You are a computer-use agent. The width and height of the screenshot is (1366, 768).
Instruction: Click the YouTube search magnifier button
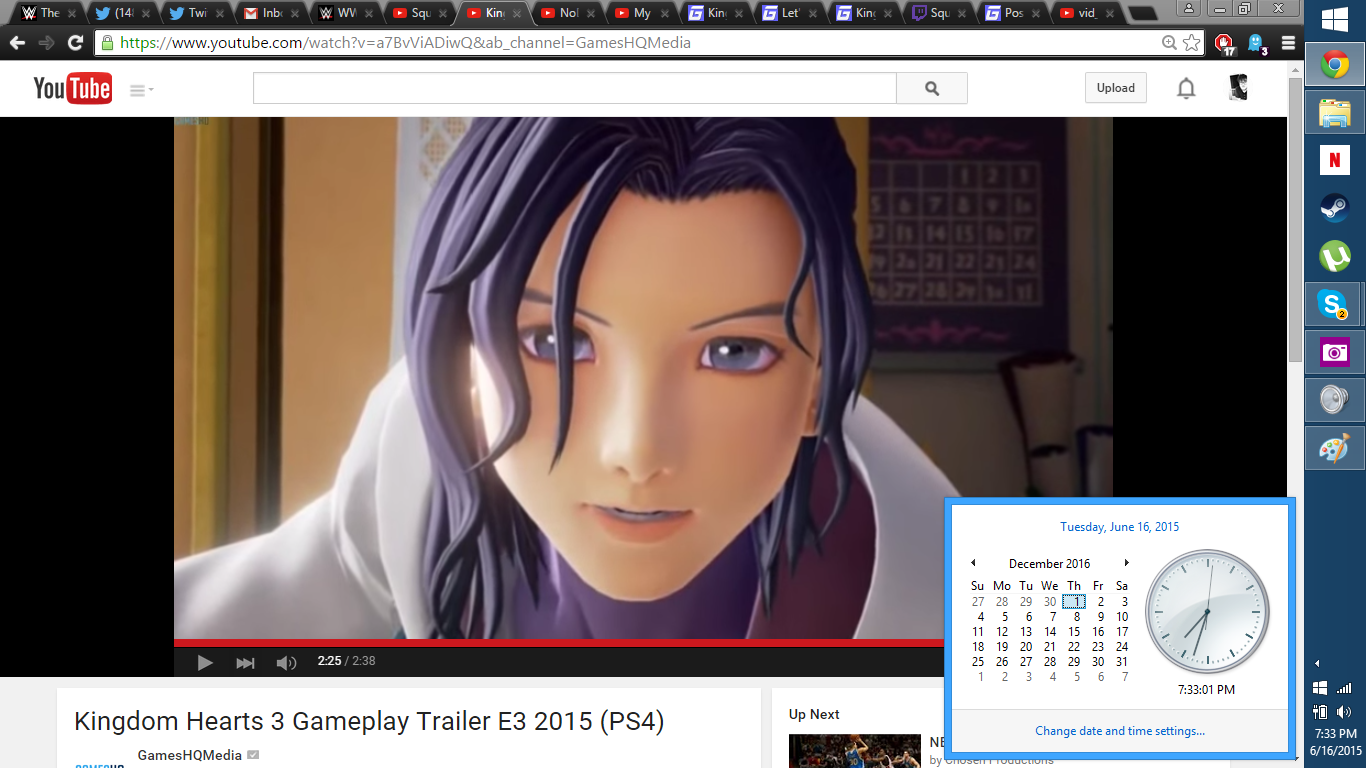(932, 88)
